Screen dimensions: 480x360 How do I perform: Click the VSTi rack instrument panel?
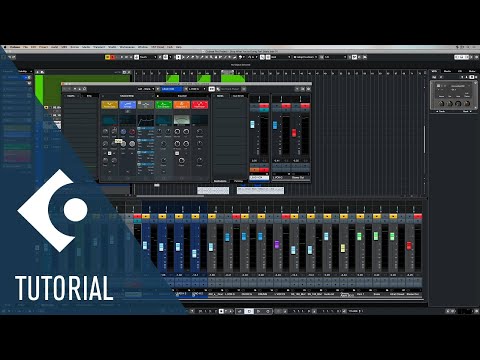pyautogui.click(x=454, y=95)
